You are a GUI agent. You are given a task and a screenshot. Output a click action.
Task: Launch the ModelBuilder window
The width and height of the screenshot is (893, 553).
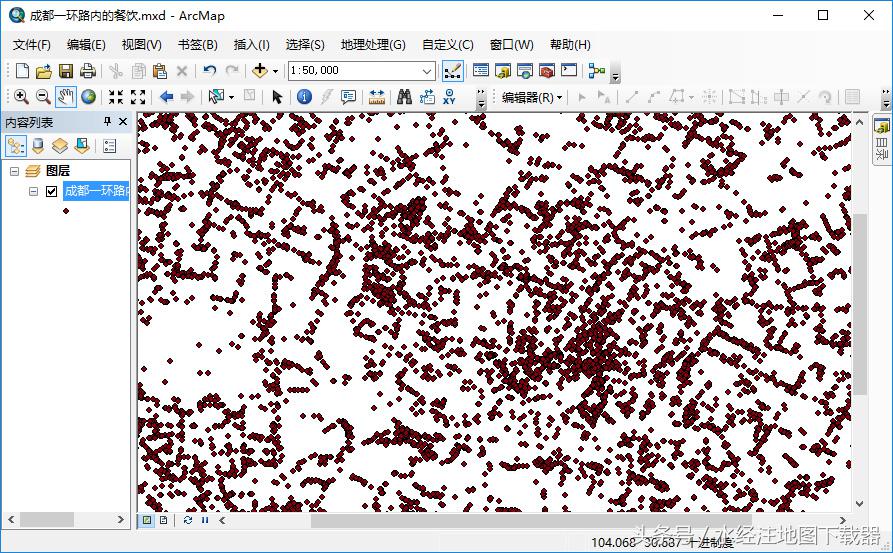pyautogui.click(x=597, y=71)
